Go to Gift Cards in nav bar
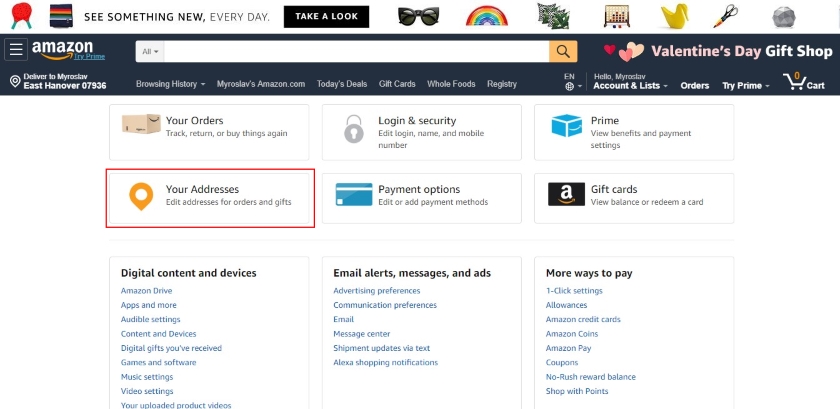Viewport: 840px width, 409px height. pyautogui.click(x=397, y=84)
